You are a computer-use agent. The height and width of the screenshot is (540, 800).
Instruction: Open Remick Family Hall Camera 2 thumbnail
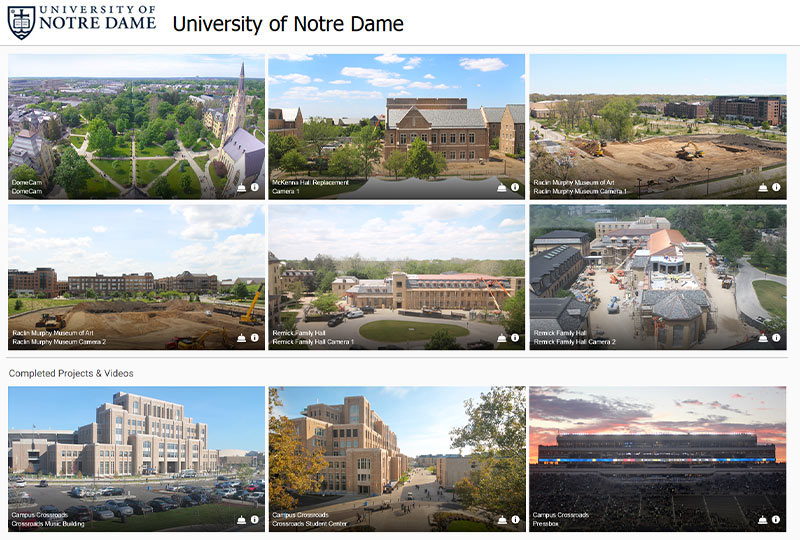(658, 277)
